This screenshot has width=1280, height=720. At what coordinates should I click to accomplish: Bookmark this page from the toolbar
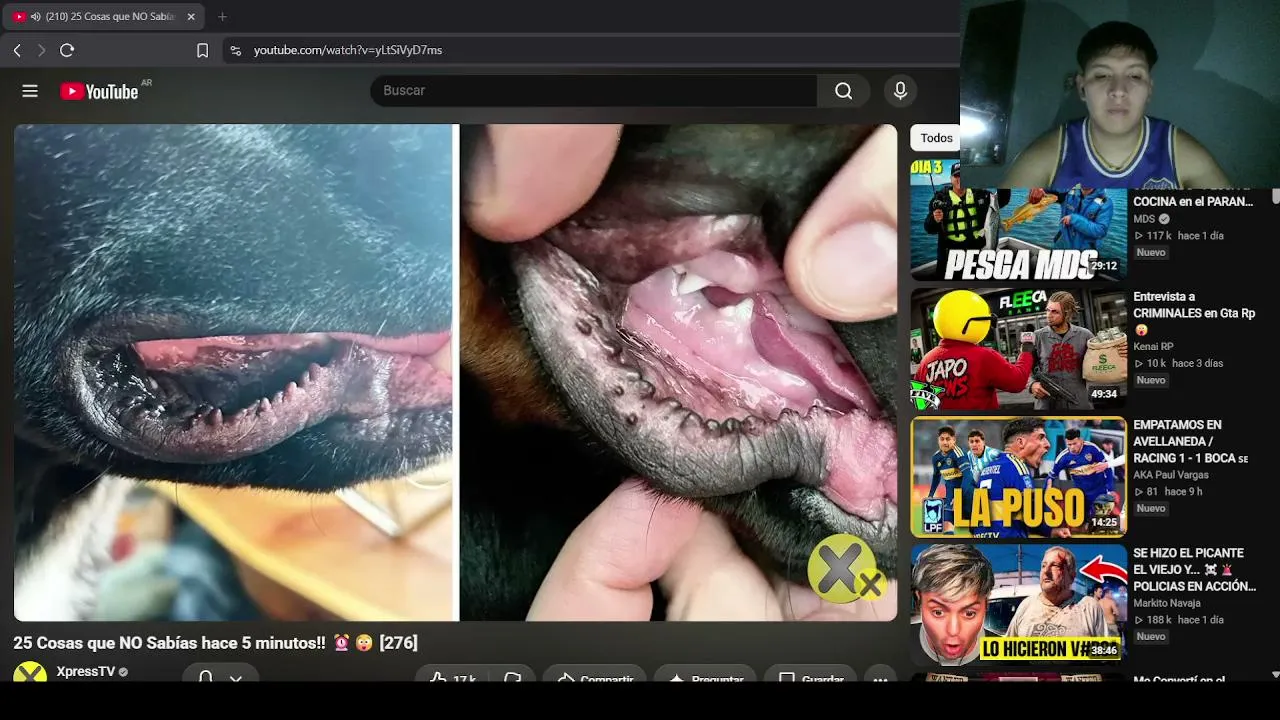(x=202, y=50)
